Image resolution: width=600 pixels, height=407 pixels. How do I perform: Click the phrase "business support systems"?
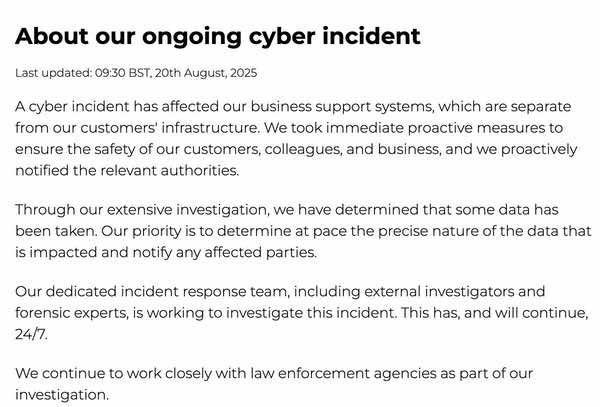pos(342,106)
